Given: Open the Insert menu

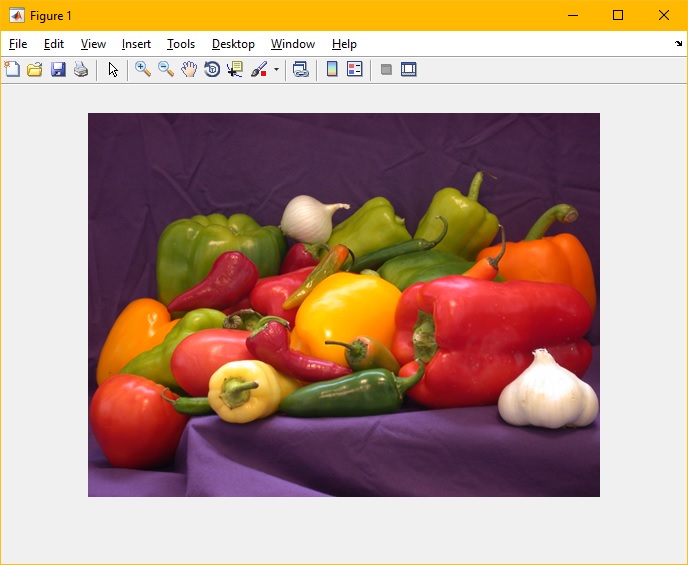Looking at the screenshot, I should coord(136,44).
